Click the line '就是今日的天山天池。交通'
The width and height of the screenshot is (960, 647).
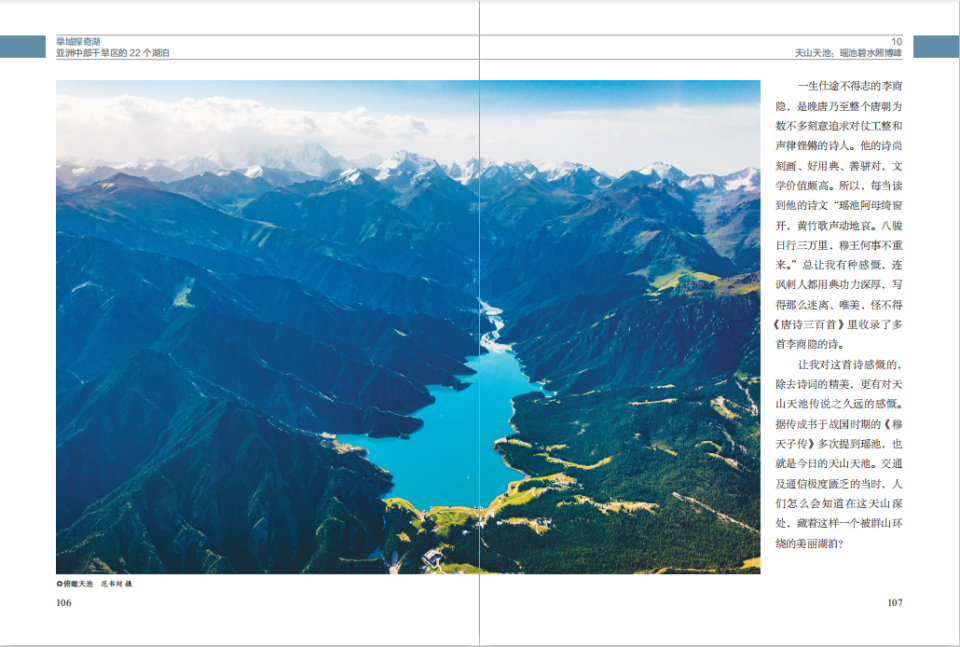point(839,463)
